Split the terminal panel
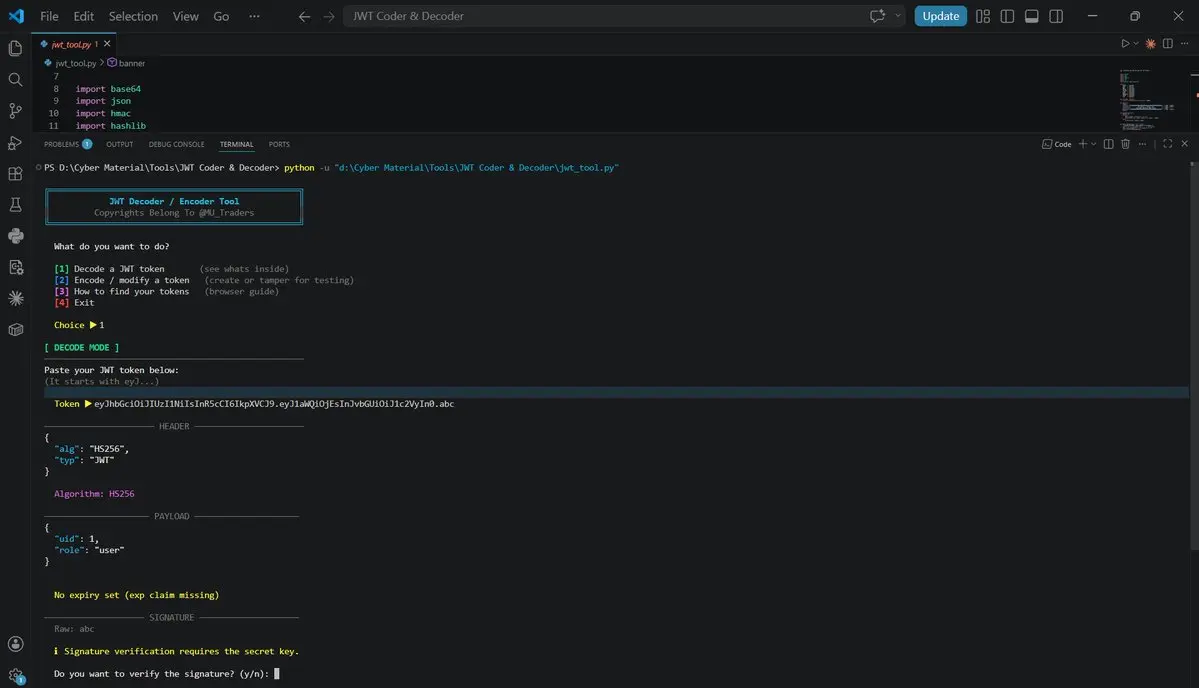1199x688 pixels. (x=1108, y=144)
